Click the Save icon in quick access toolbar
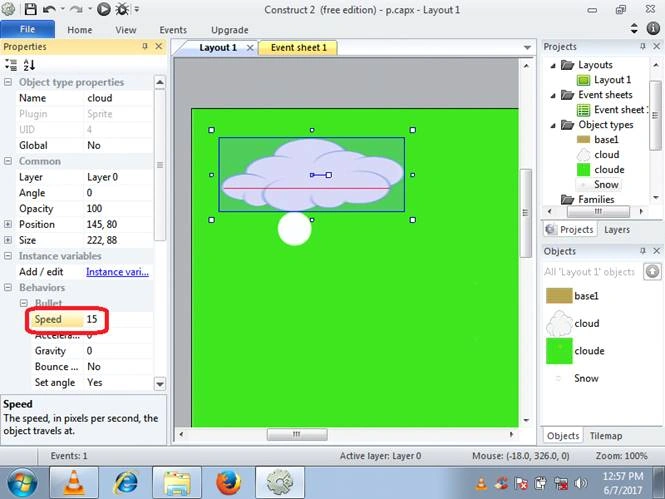The width and height of the screenshot is (665, 499). 30,9
